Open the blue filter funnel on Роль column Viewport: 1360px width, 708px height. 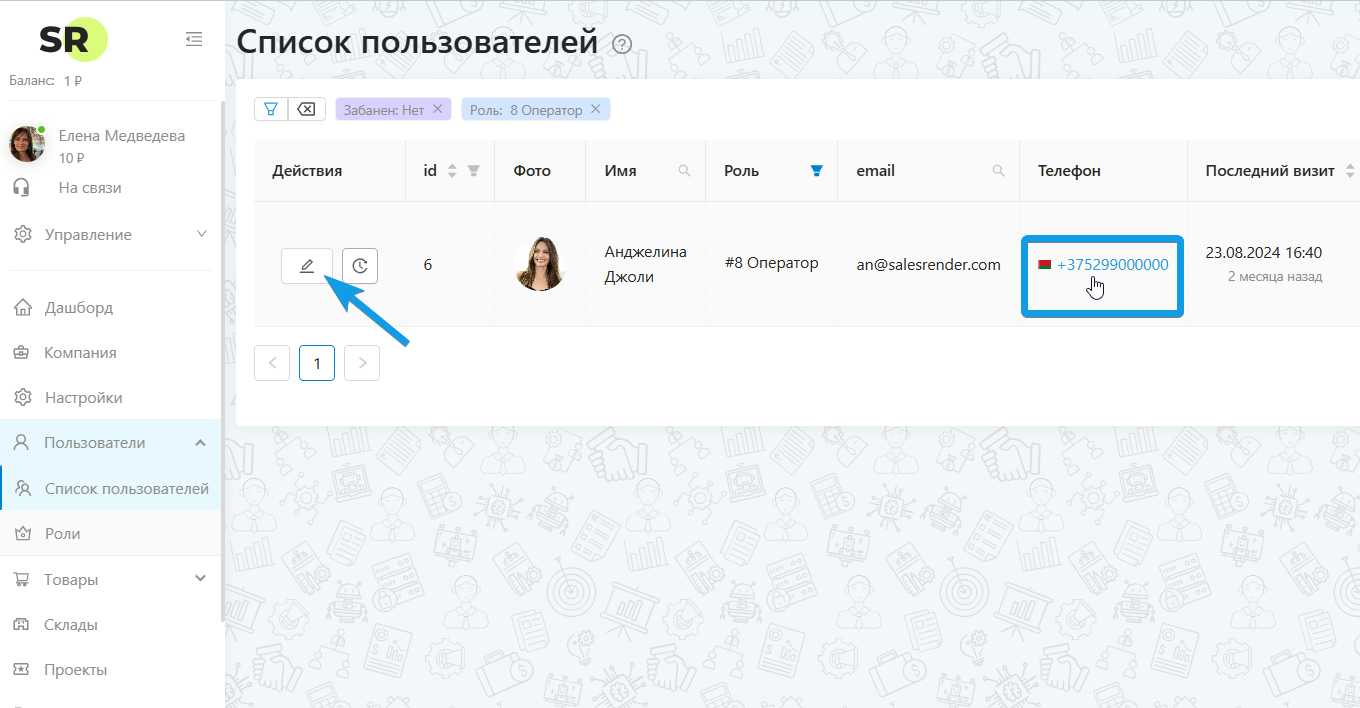click(816, 170)
